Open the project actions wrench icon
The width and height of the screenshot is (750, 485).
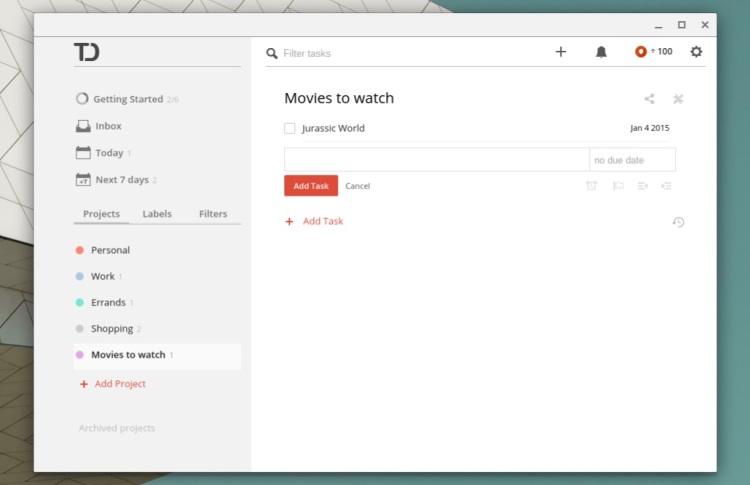[x=678, y=99]
